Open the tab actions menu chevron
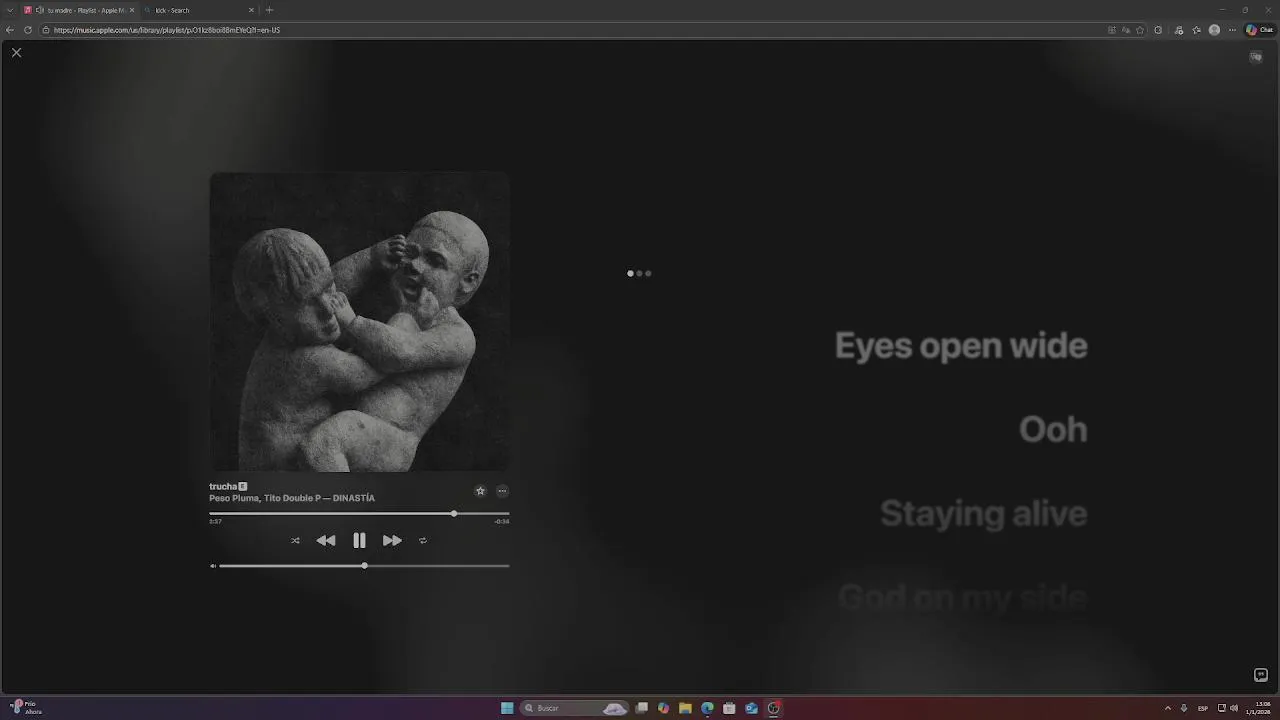 tap(9, 10)
